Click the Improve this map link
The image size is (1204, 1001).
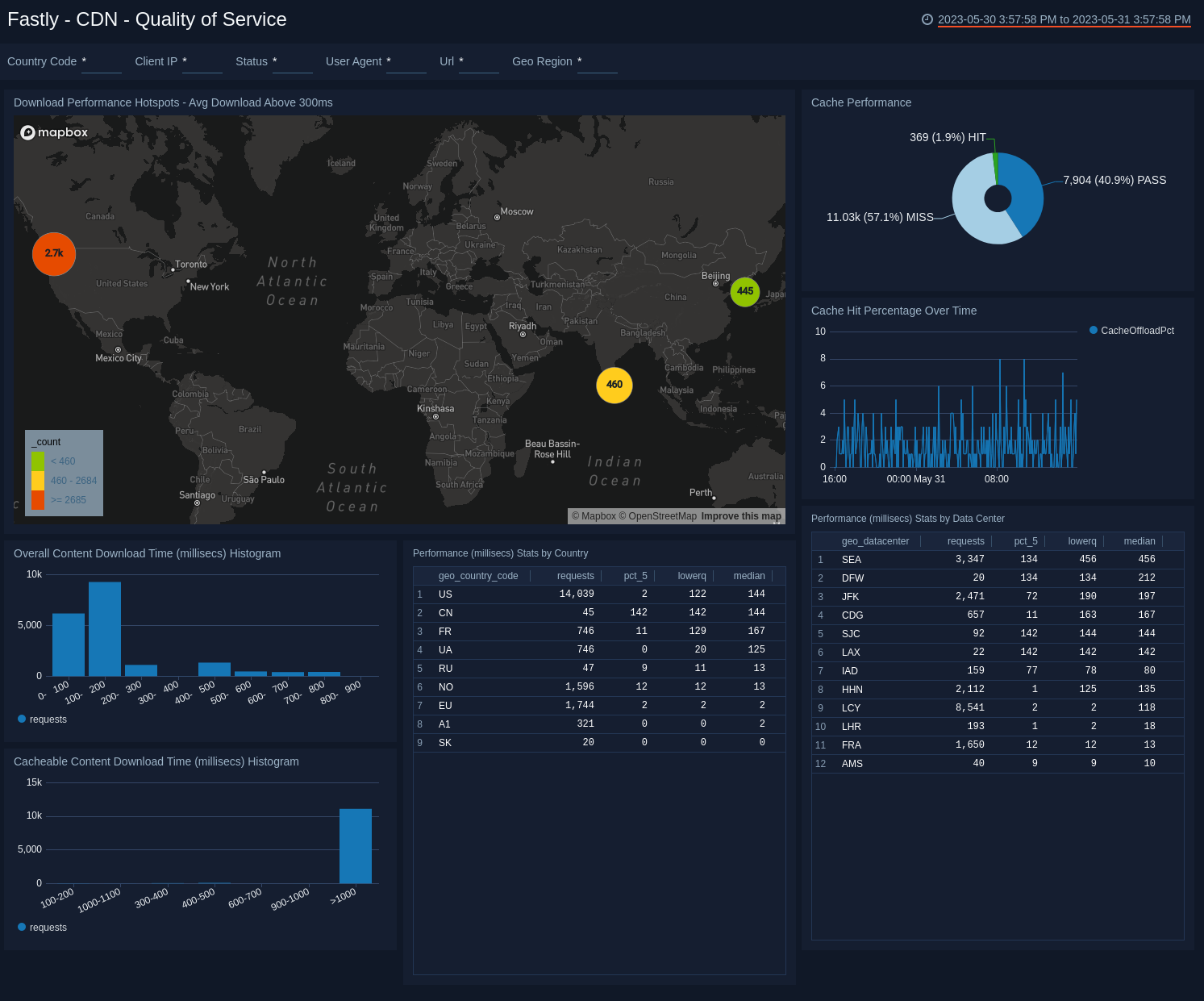point(740,515)
